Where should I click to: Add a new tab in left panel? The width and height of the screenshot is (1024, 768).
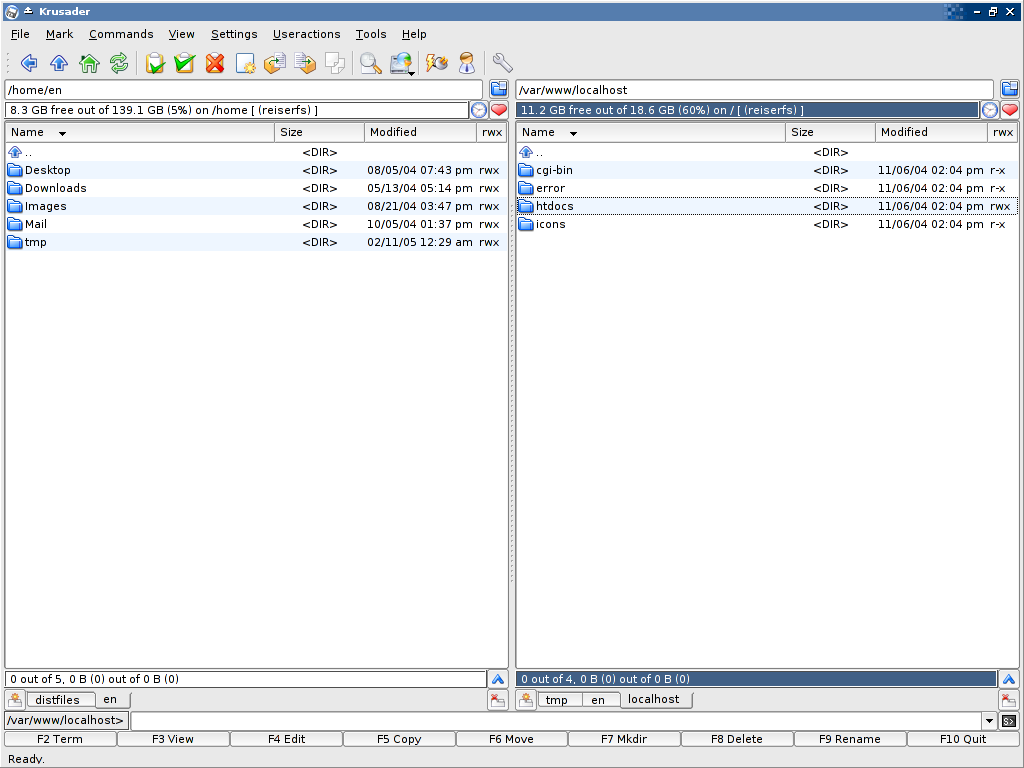pyautogui.click(x=15, y=700)
